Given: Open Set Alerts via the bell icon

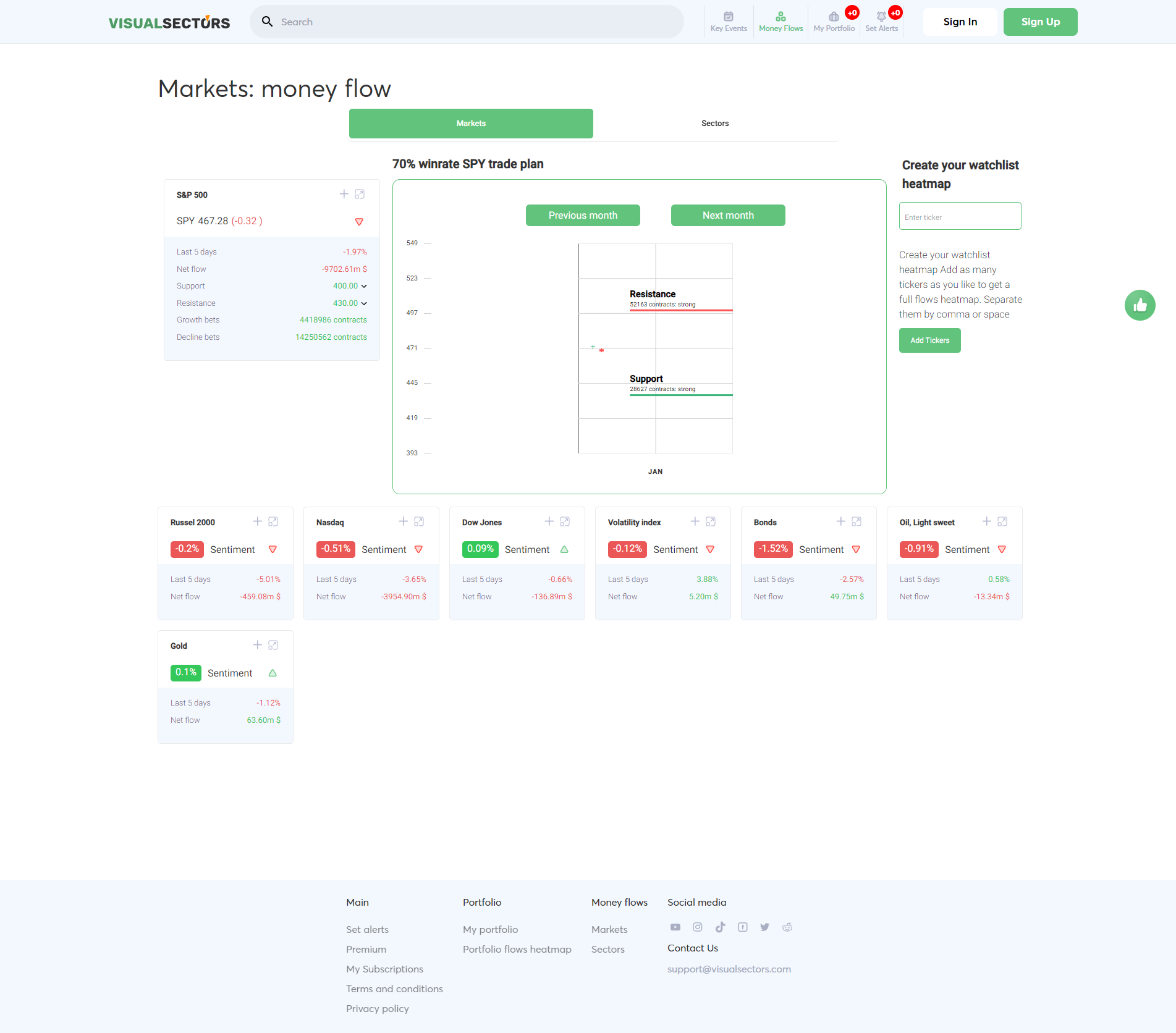Looking at the screenshot, I should [x=881, y=17].
